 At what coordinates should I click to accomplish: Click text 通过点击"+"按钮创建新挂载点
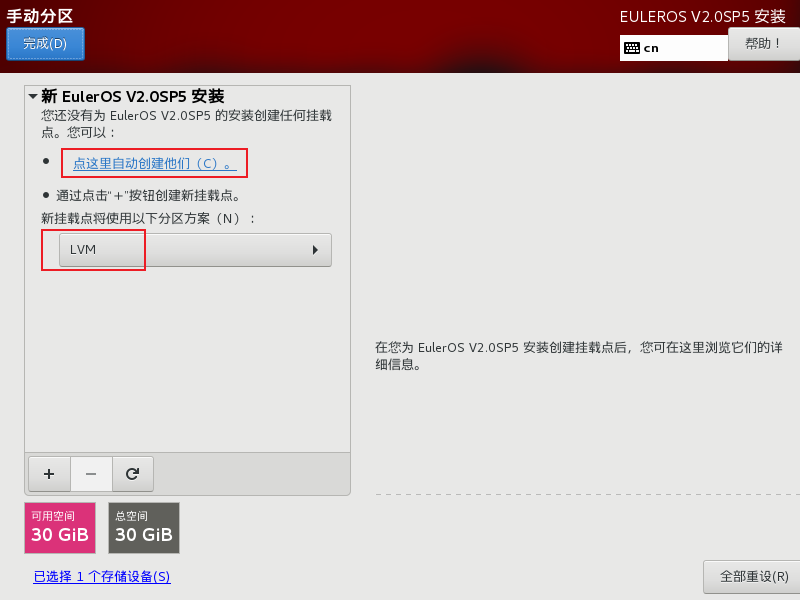coord(148,195)
